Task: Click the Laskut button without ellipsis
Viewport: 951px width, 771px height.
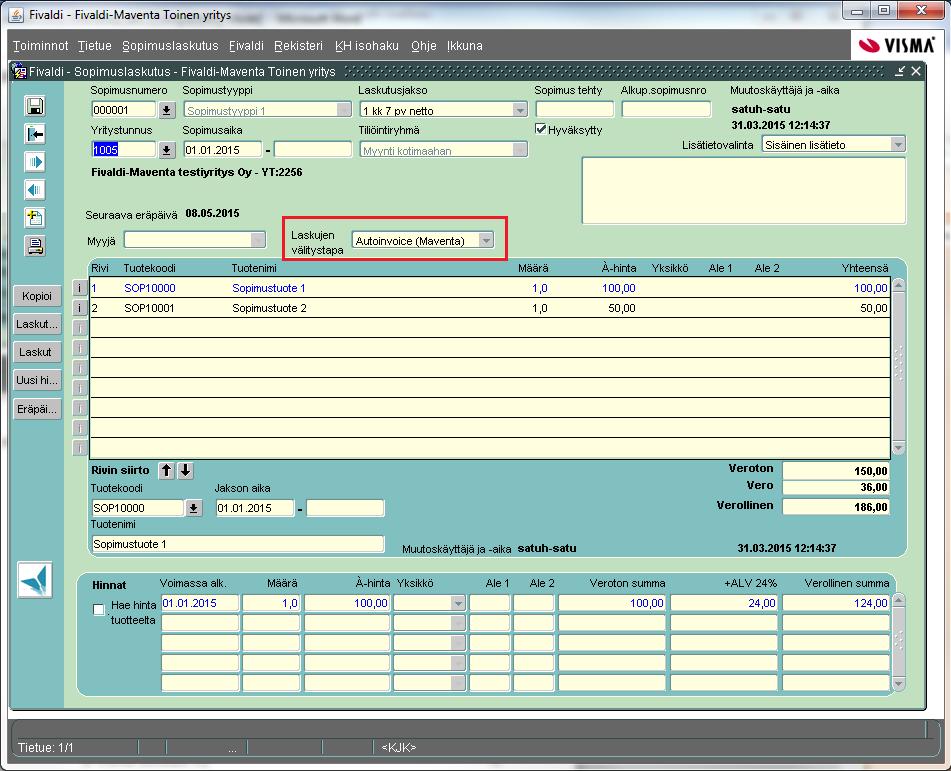Action: (x=37, y=352)
